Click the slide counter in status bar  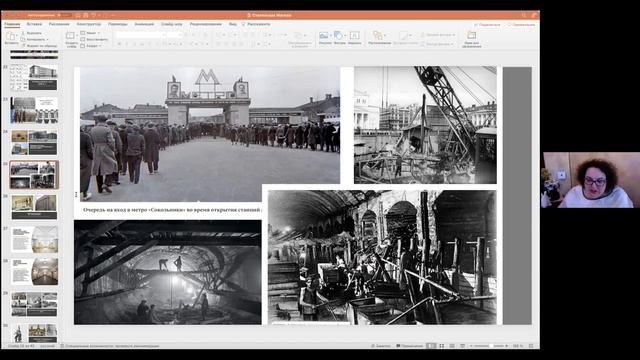click(x=20, y=346)
